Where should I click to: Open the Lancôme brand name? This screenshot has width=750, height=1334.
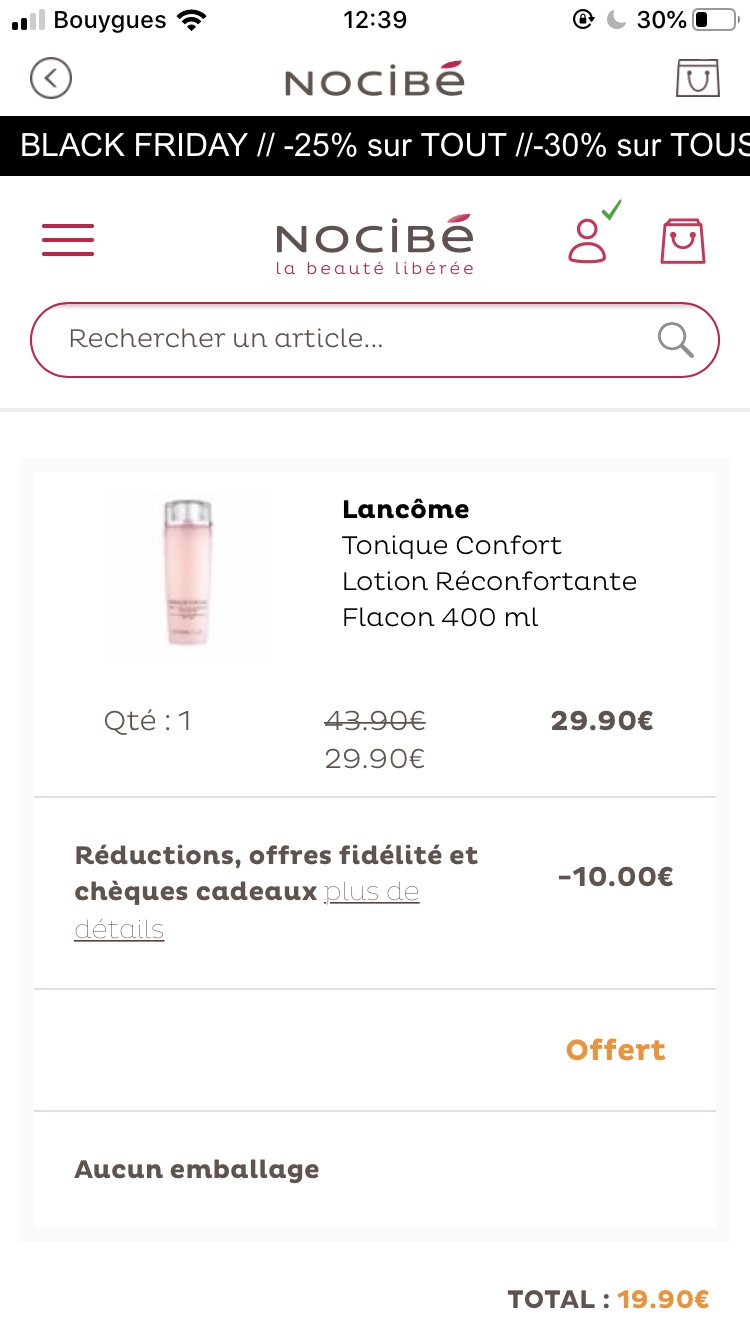tap(405, 509)
